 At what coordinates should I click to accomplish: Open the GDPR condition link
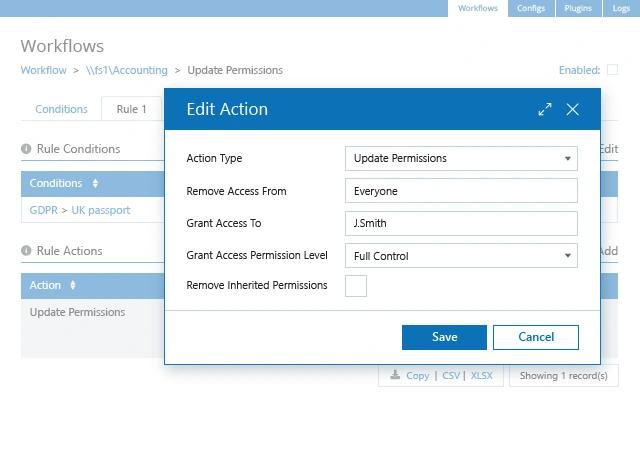[x=44, y=210]
